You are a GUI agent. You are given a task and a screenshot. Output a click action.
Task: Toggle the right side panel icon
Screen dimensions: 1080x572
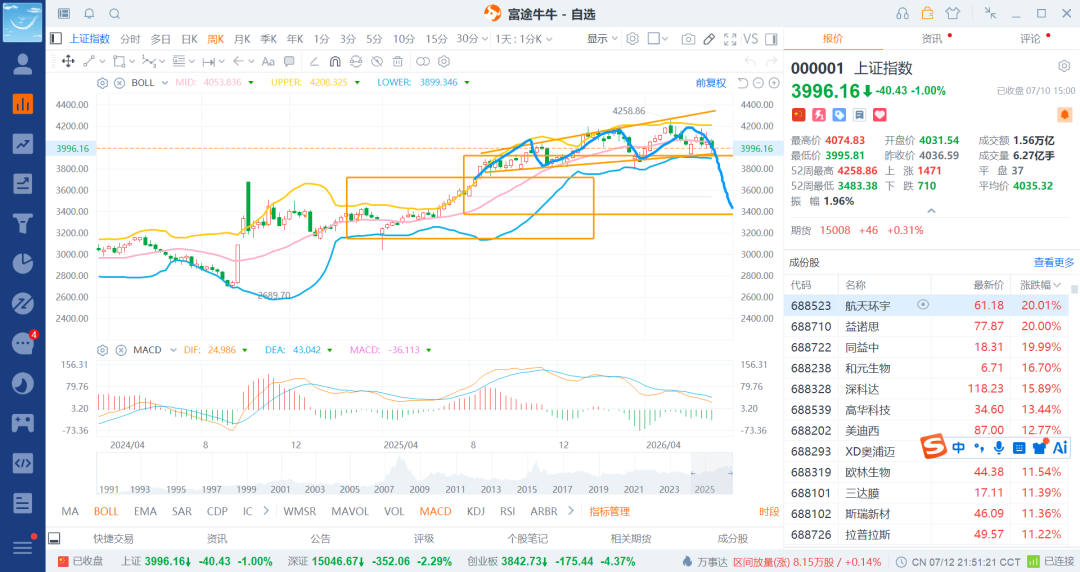tap(771, 39)
